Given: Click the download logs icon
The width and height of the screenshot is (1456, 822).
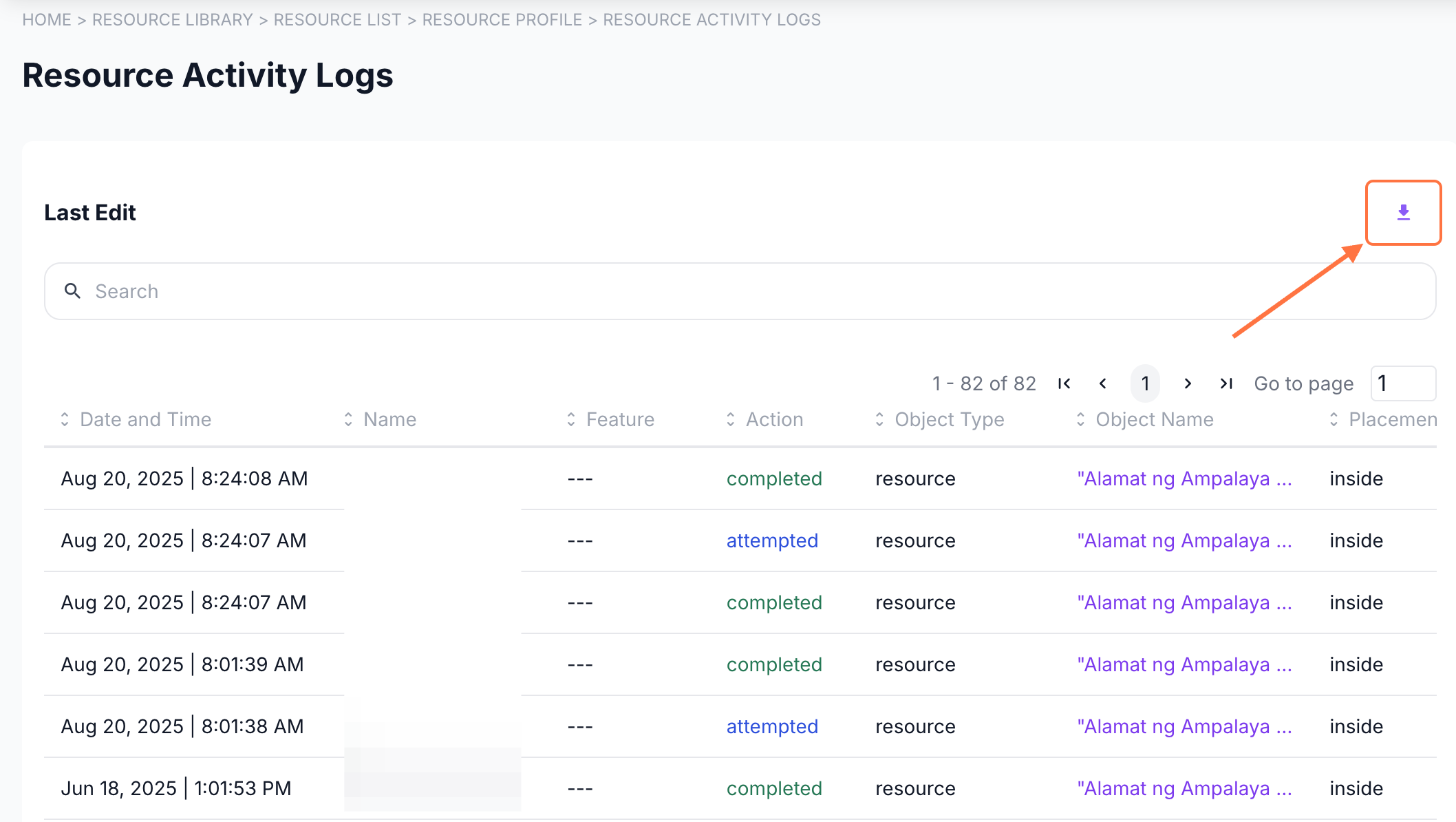Looking at the screenshot, I should (x=1403, y=213).
